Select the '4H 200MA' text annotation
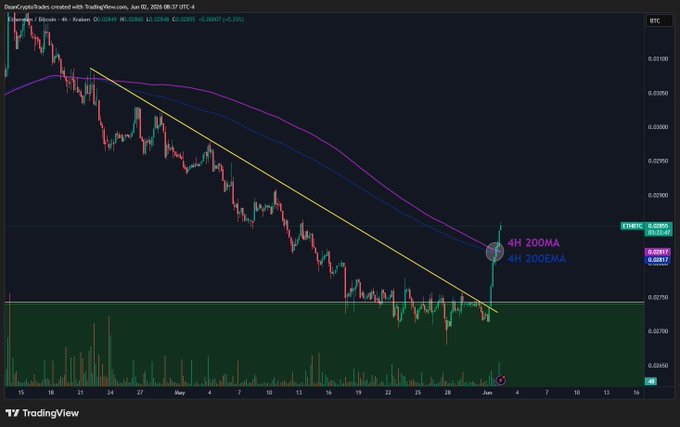Image resolution: width=680 pixels, height=427 pixels. pos(533,243)
